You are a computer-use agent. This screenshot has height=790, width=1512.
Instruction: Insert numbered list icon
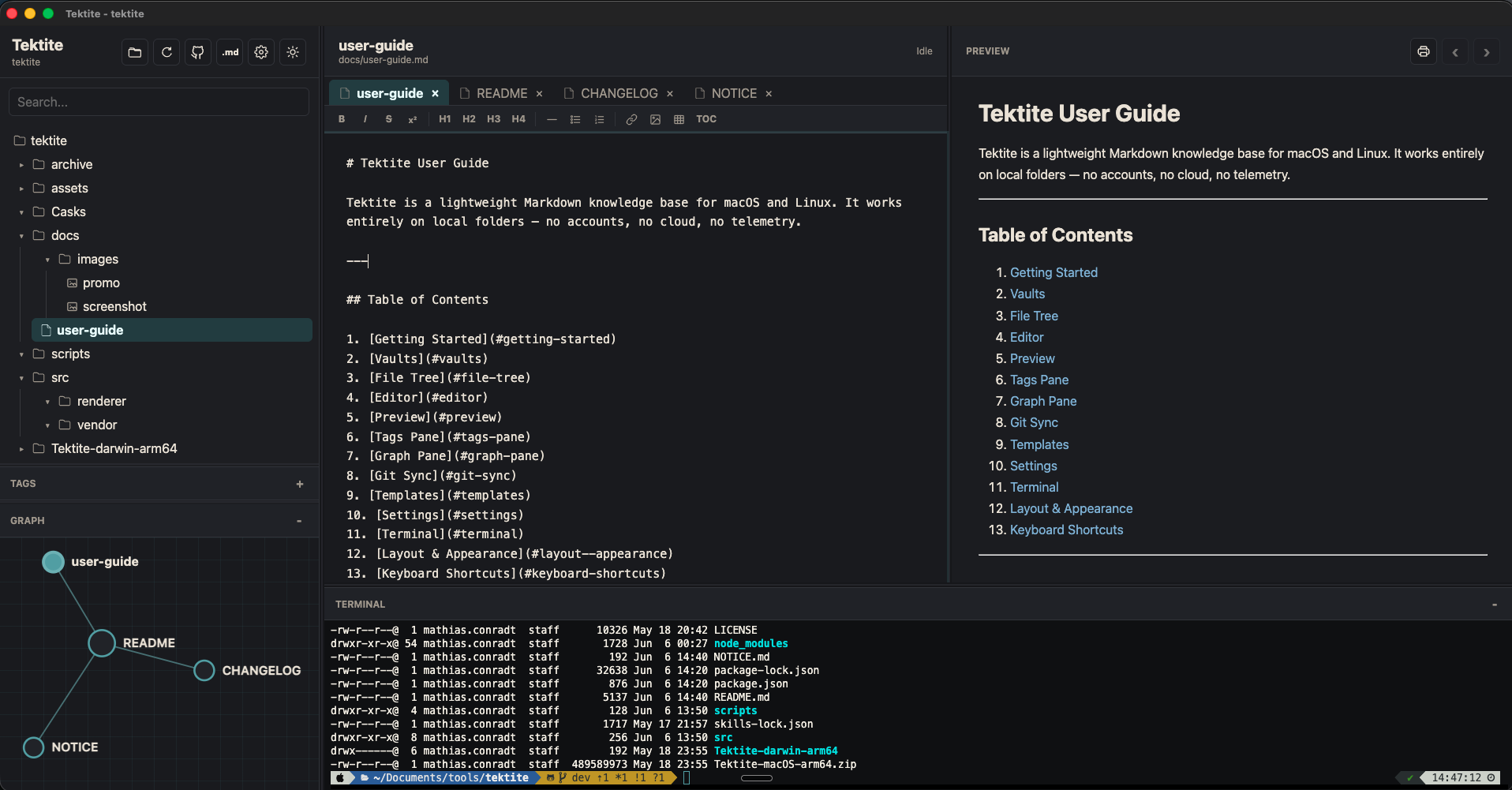[x=599, y=119]
